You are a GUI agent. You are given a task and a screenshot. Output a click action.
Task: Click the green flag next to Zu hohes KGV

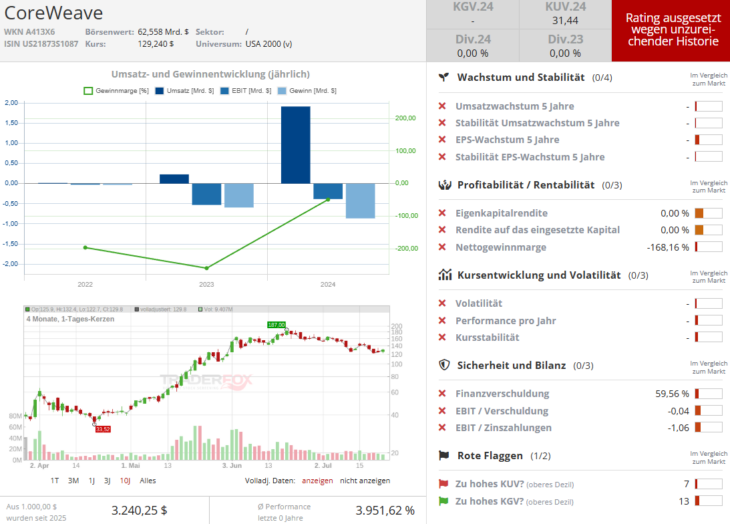coord(443,501)
